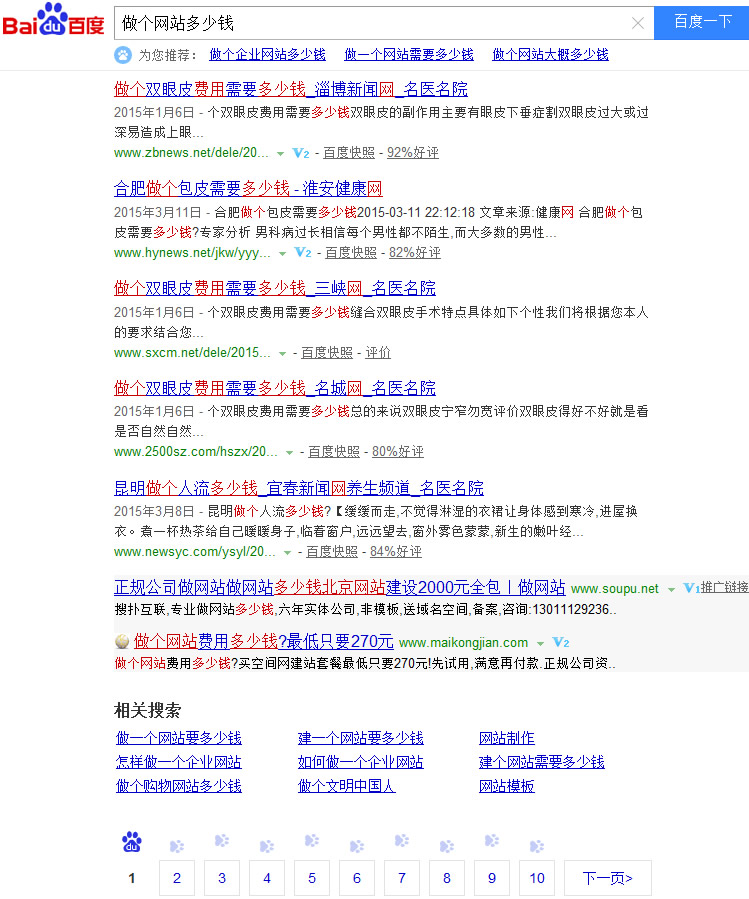The image size is (749, 899).
Task: Open 百度快照 for the 2500sz.com result
Action: point(334,452)
